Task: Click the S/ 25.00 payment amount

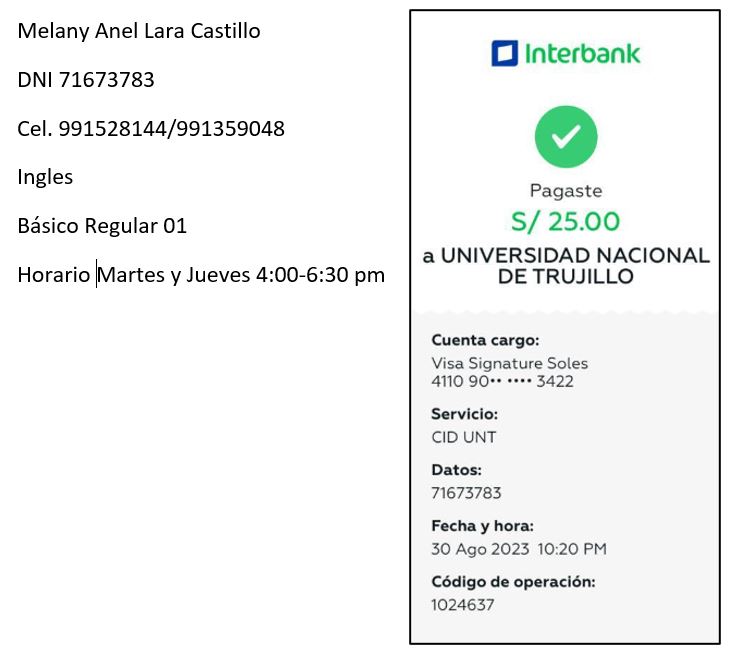Action: (565, 221)
